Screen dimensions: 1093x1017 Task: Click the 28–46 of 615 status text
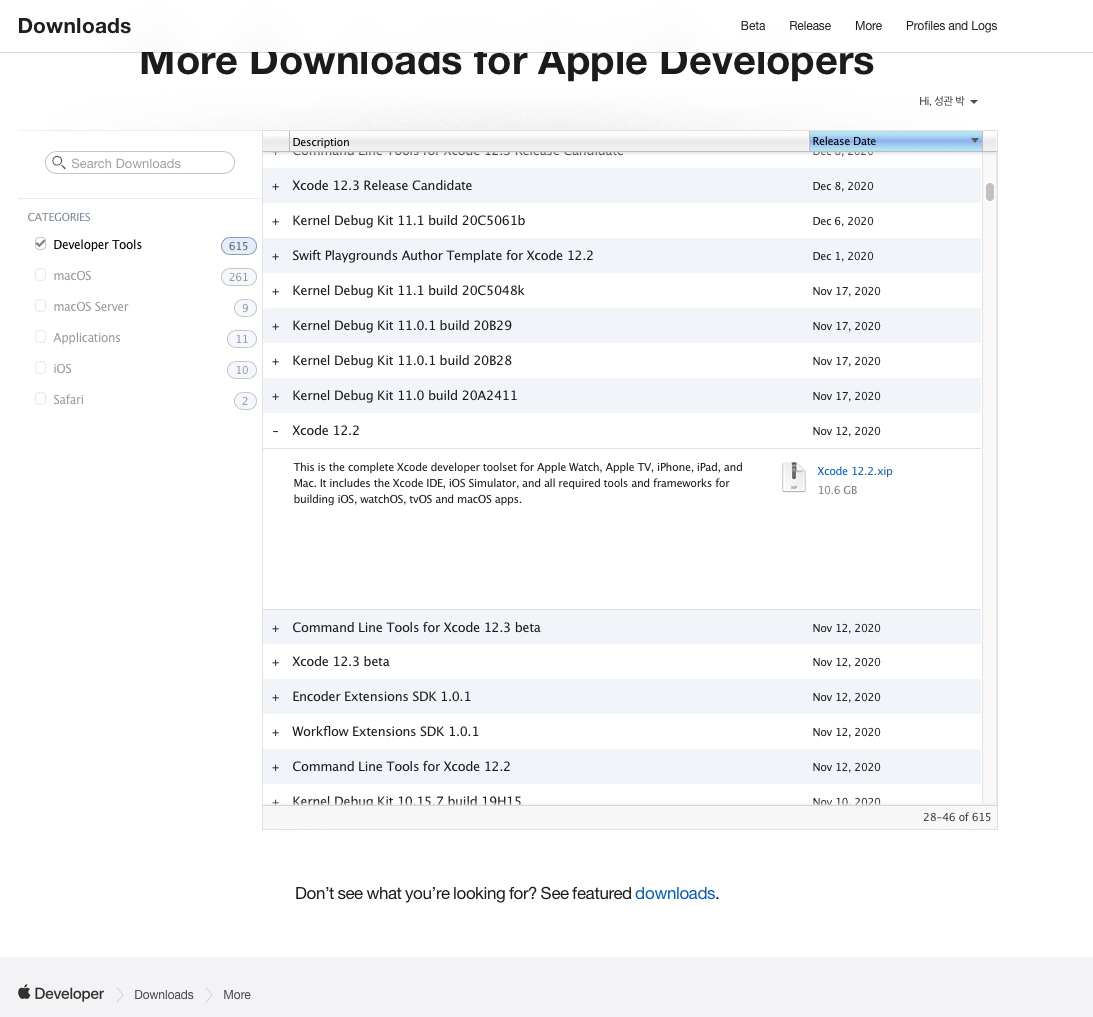(x=956, y=817)
